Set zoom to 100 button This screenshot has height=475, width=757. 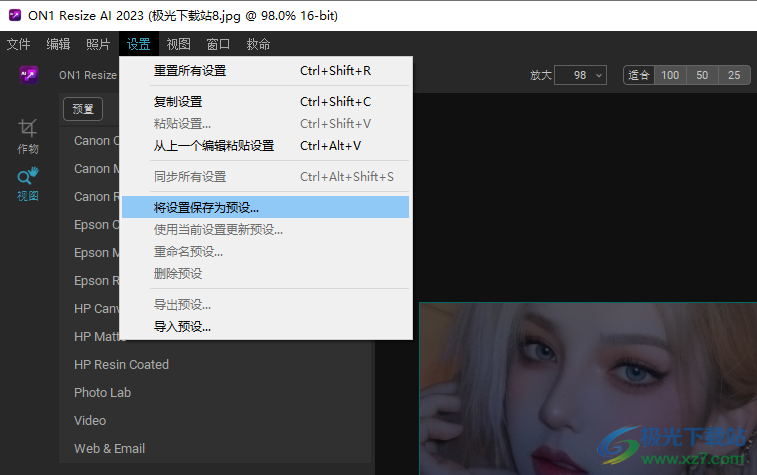(x=670, y=75)
